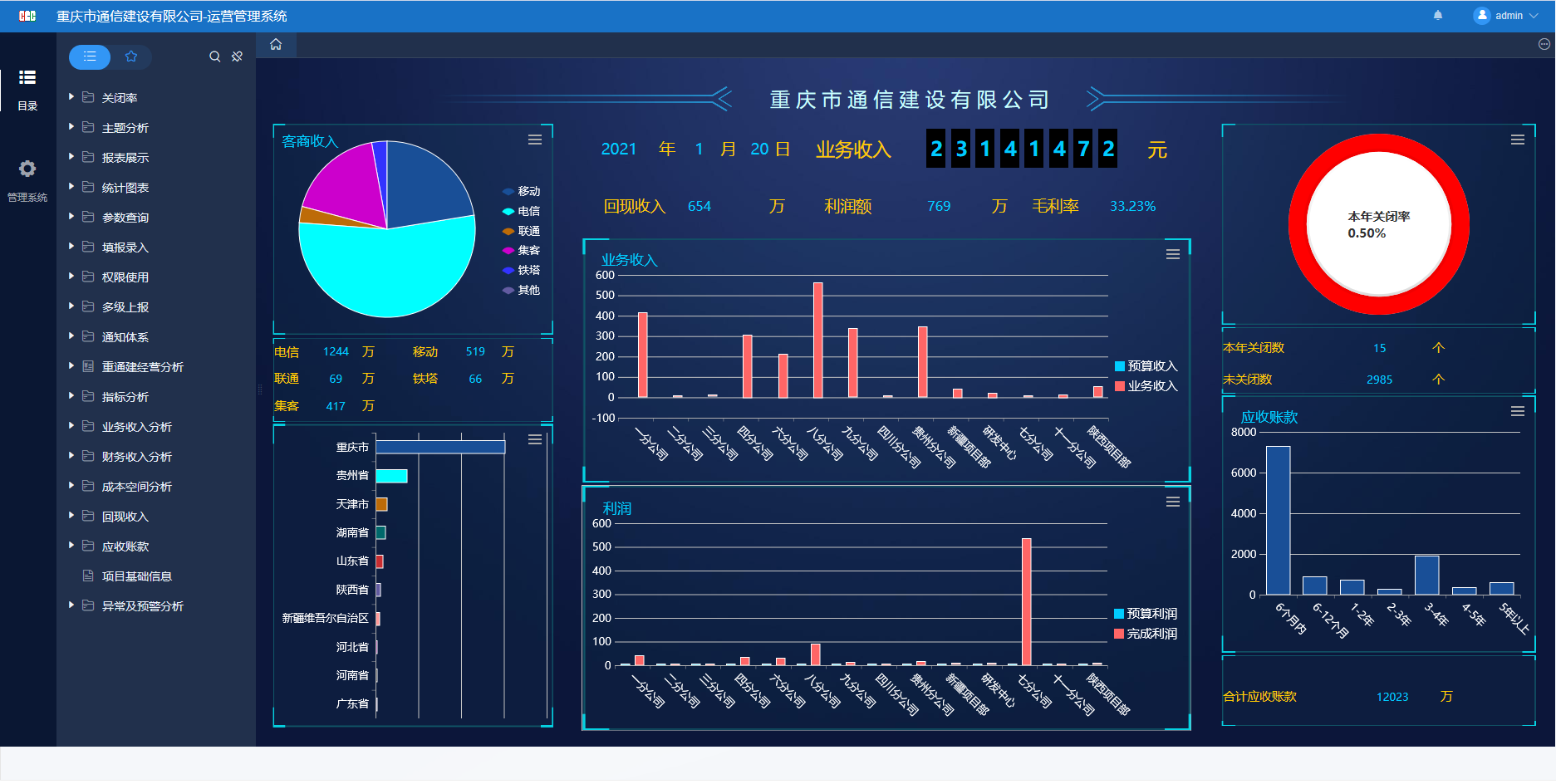This screenshot has height=784, width=1556.
Task: Toggle the 完成利润 legend series
Action: pos(1146,634)
